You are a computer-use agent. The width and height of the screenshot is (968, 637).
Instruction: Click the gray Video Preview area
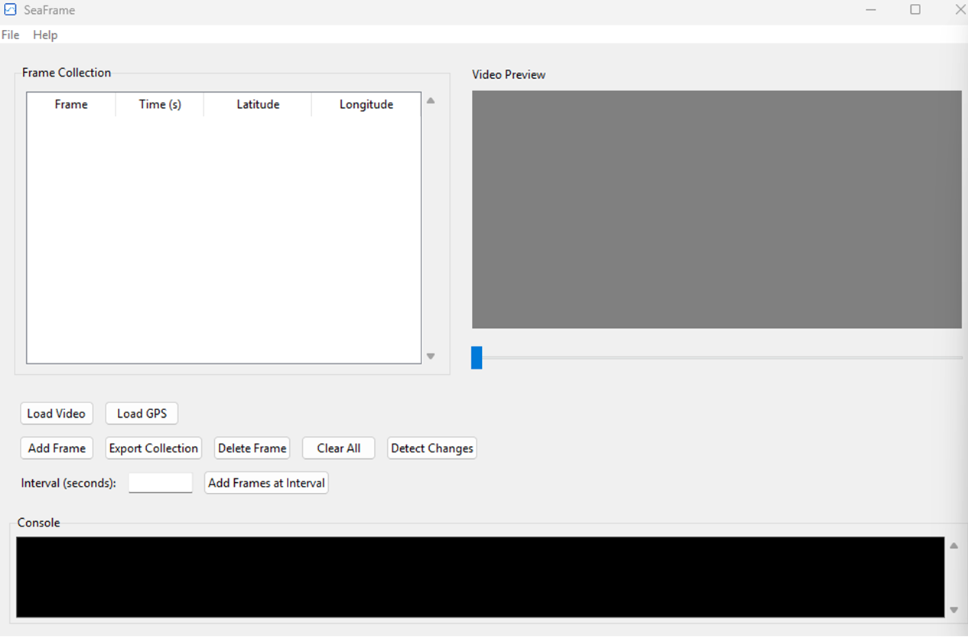pyautogui.click(x=717, y=209)
